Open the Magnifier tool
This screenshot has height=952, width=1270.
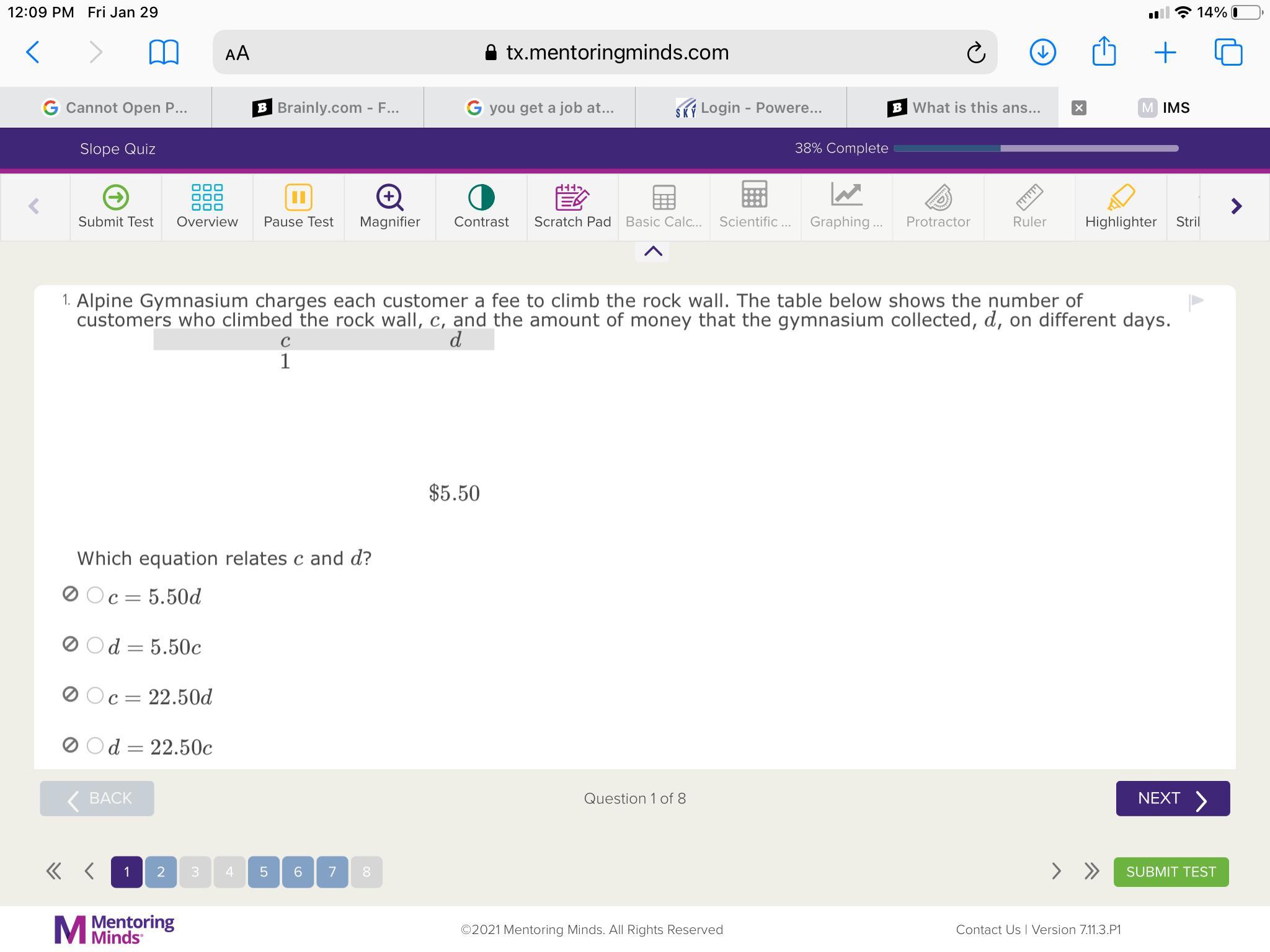pyautogui.click(x=389, y=206)
